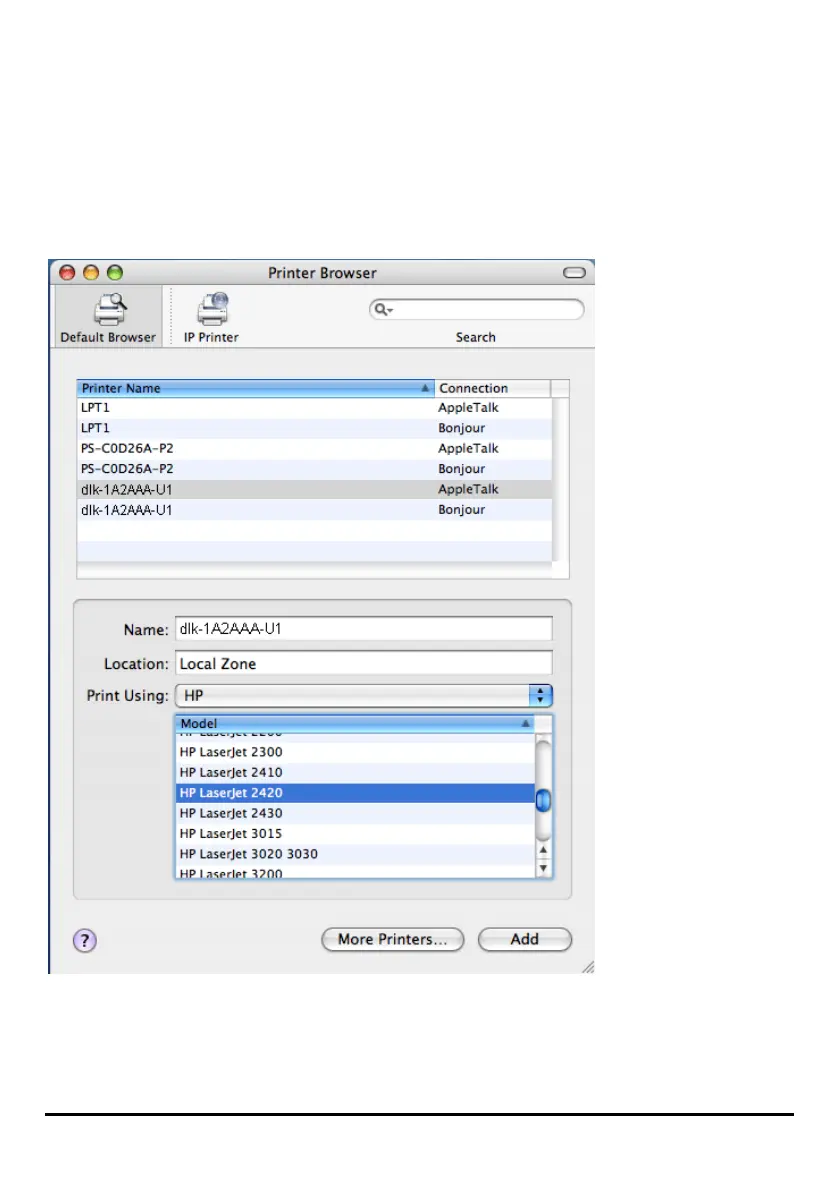Image resolution: width=840 pixels, height=1190 pixels.
Task: Select PS-C0D26A-P2 with Bonjour connection
Action: 314,469
